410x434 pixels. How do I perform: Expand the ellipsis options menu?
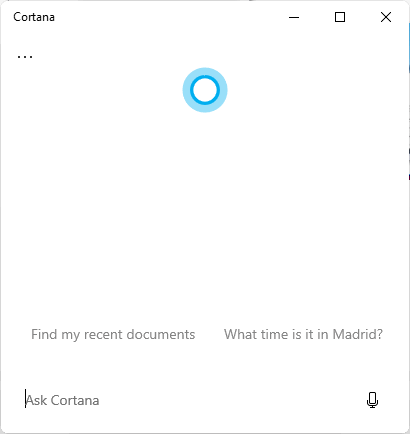pos(25,57)
